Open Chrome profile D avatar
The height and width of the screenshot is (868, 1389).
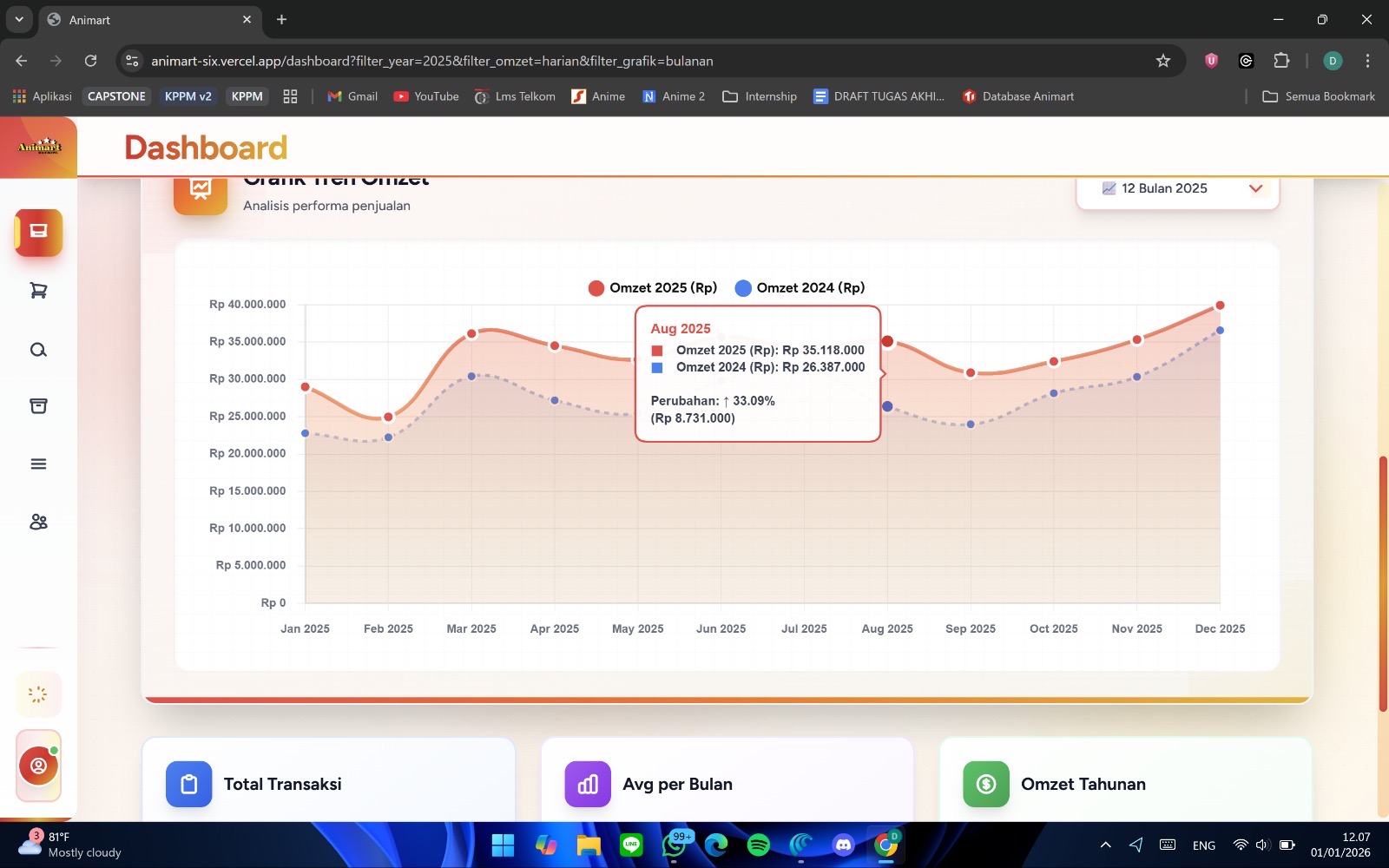pos(1333,61)
